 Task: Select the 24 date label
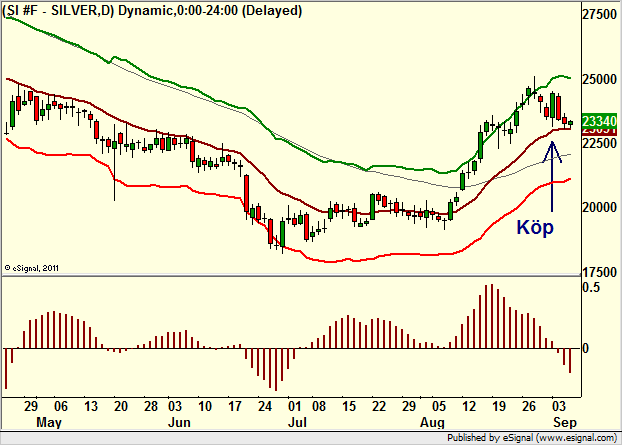[265, 406]
